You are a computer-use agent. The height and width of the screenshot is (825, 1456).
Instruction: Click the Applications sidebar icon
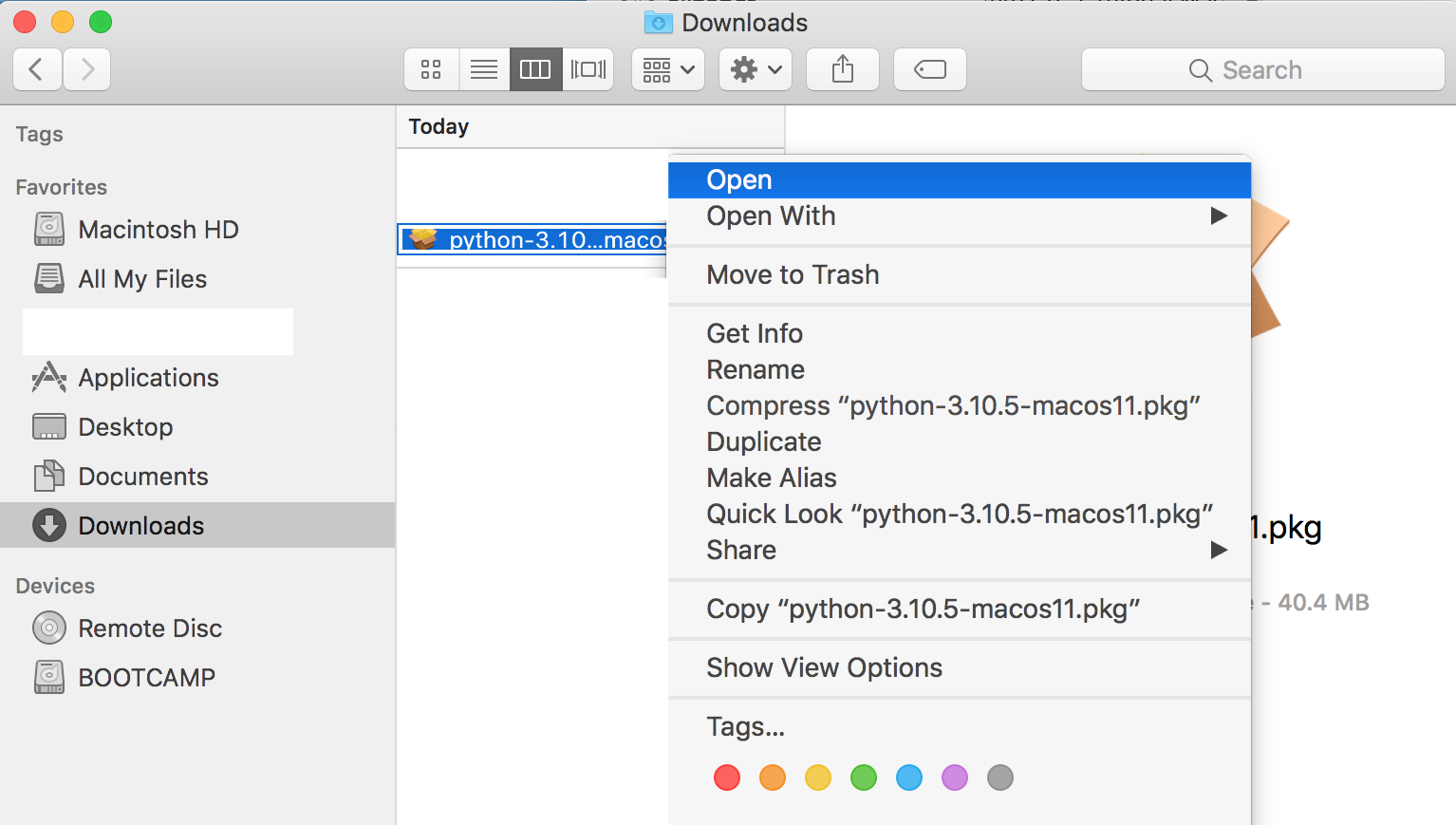click(49, 377)
